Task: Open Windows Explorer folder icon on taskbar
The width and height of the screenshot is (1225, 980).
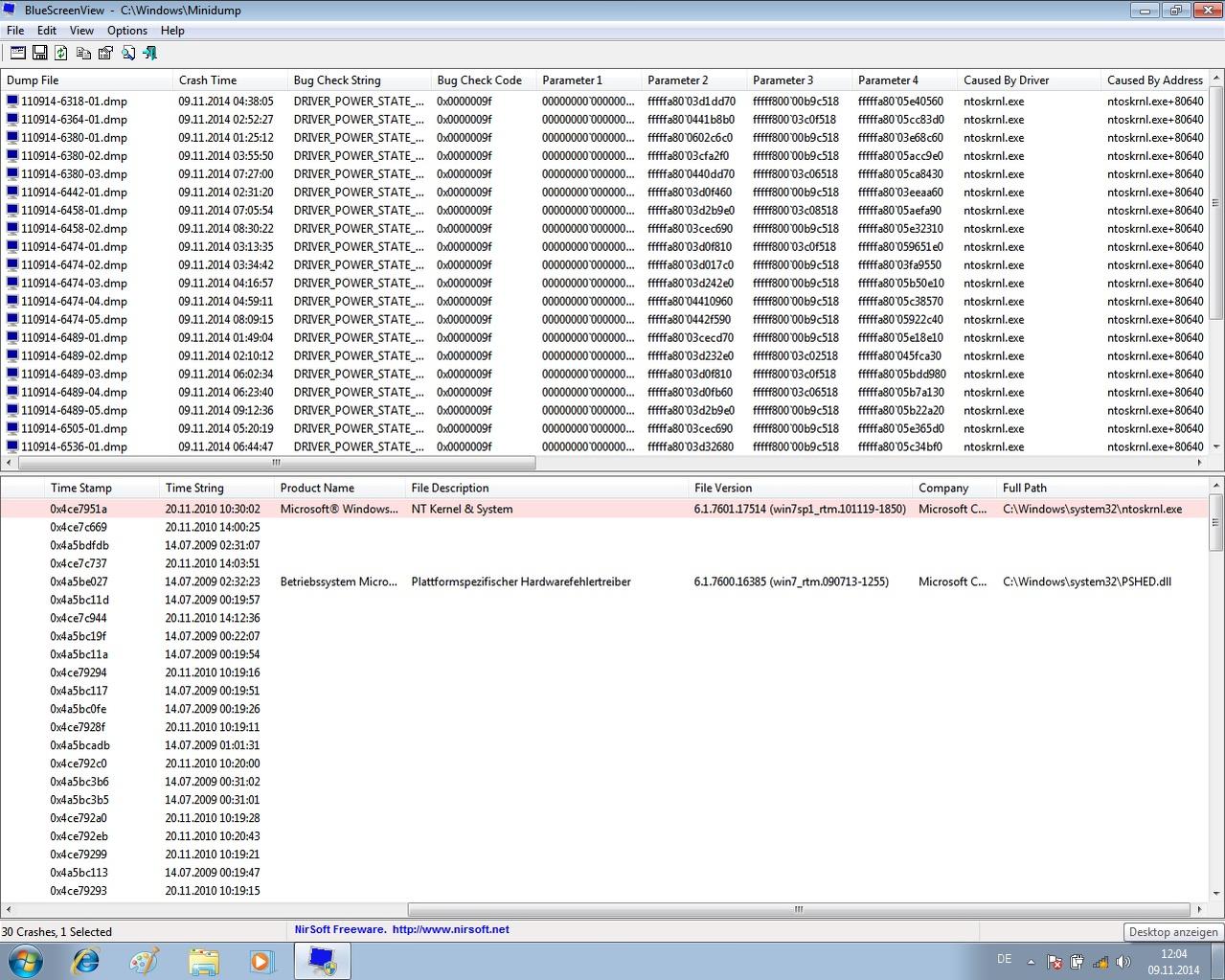Action: pyautogui.click(x=204, y=961)
